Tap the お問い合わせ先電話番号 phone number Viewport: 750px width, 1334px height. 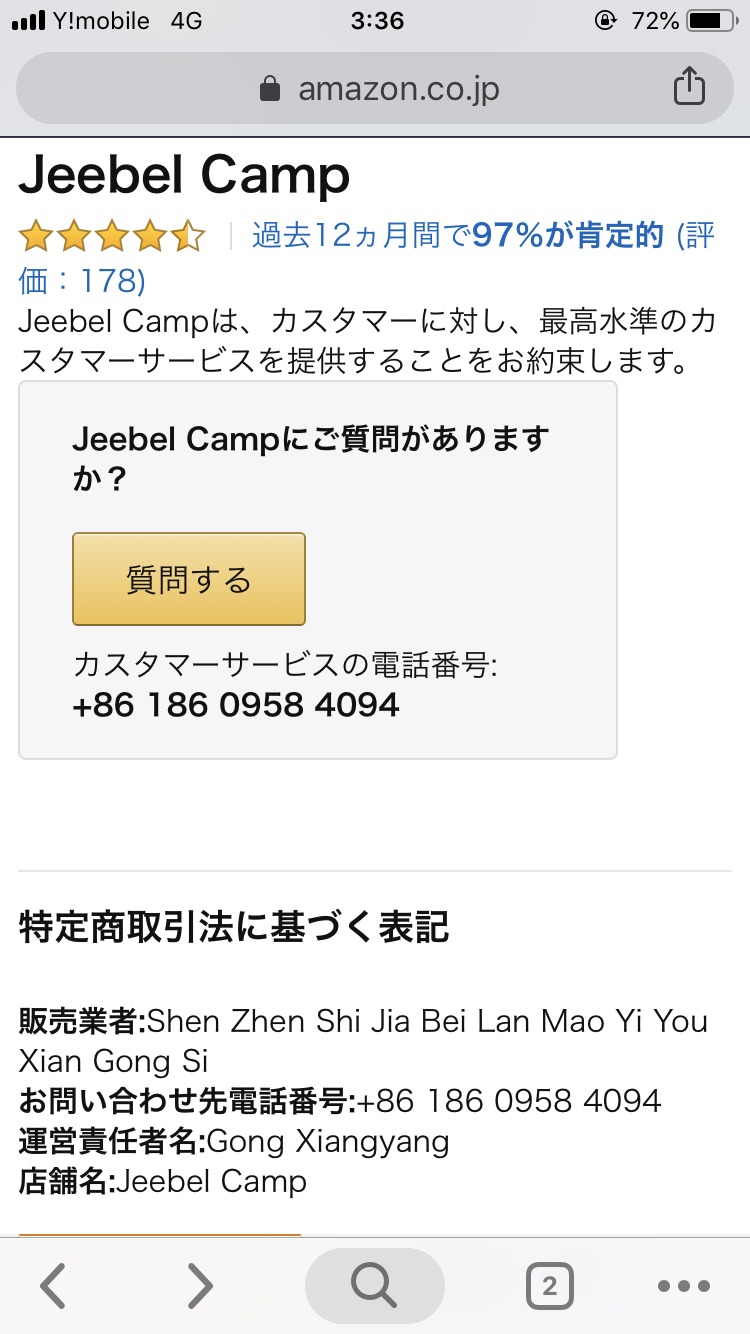pyautogui.click(x=509, y=1101)
